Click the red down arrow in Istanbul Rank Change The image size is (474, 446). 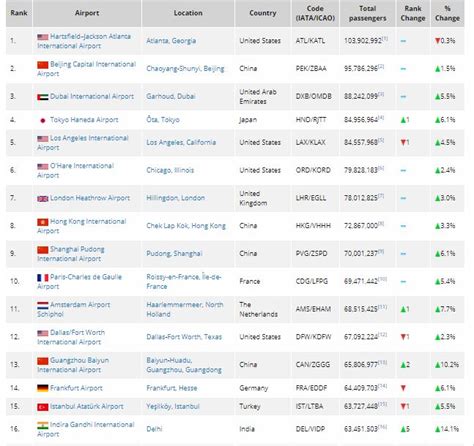click(x=403, y=407)
